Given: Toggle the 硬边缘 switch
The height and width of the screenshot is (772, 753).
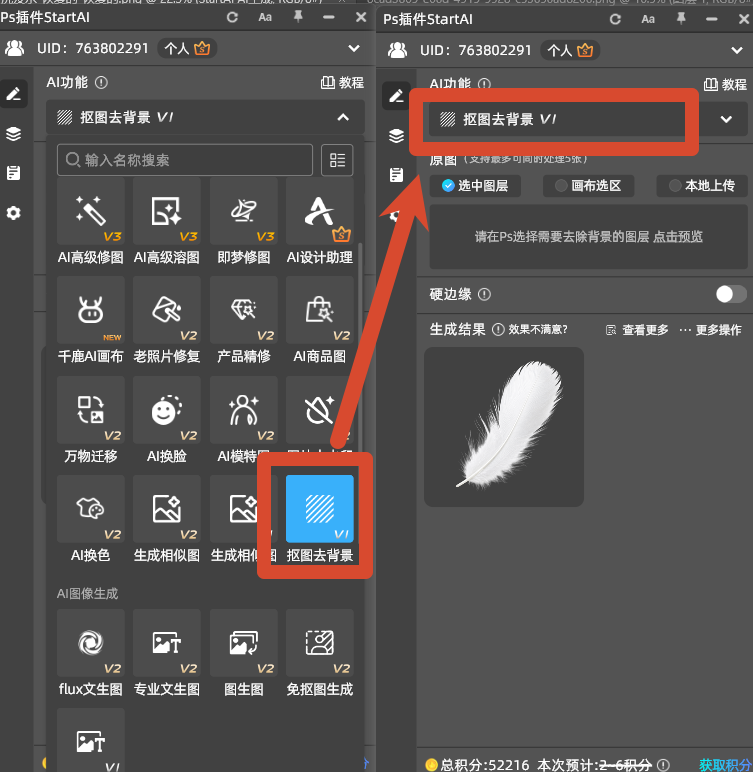Looking at the screenshot, I should coord(731,294).
